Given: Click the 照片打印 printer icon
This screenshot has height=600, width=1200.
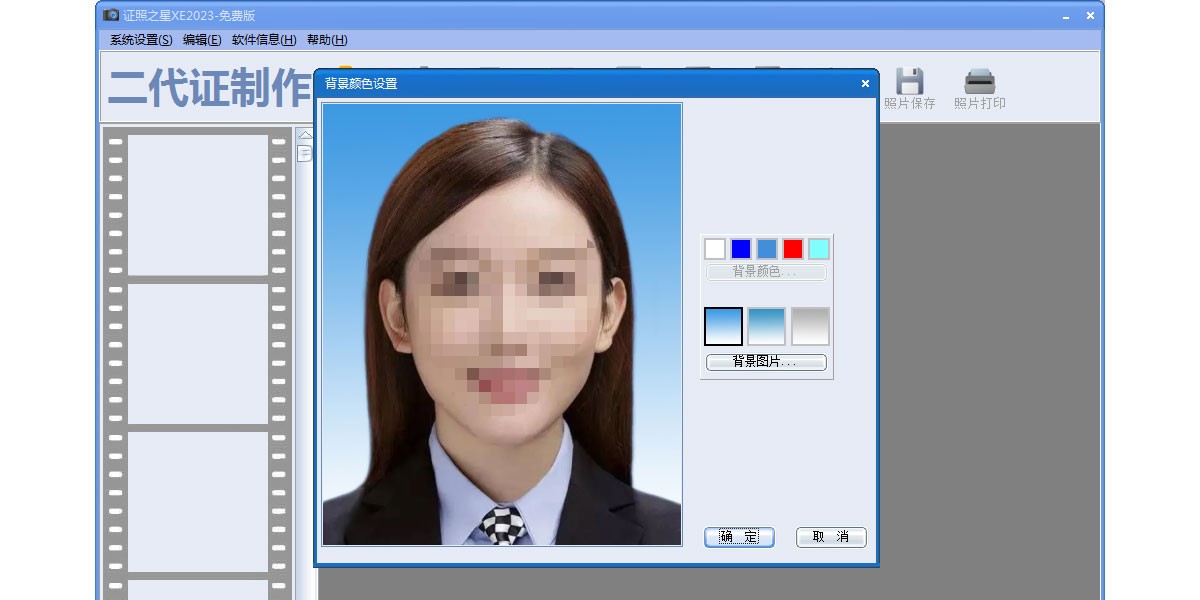Looking at the screenshot, I should pos(979,82).
